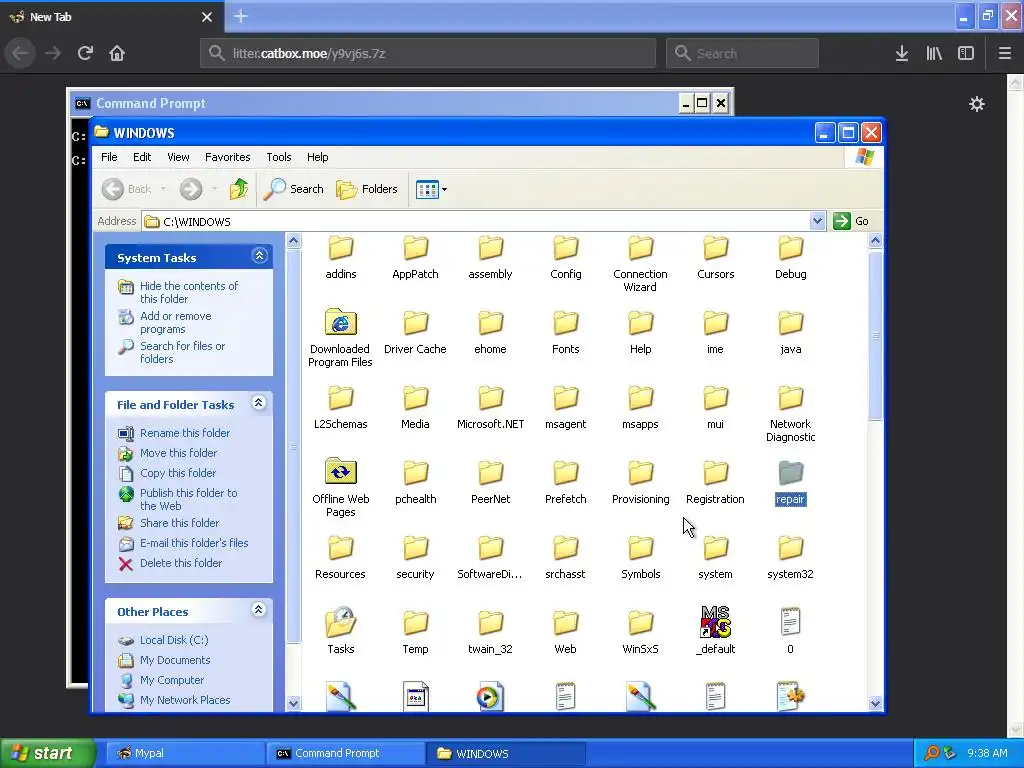This screenshot has width=1024, height=768.
Task: Click the Back button in Explorer
Action: (x=127, y=189)
